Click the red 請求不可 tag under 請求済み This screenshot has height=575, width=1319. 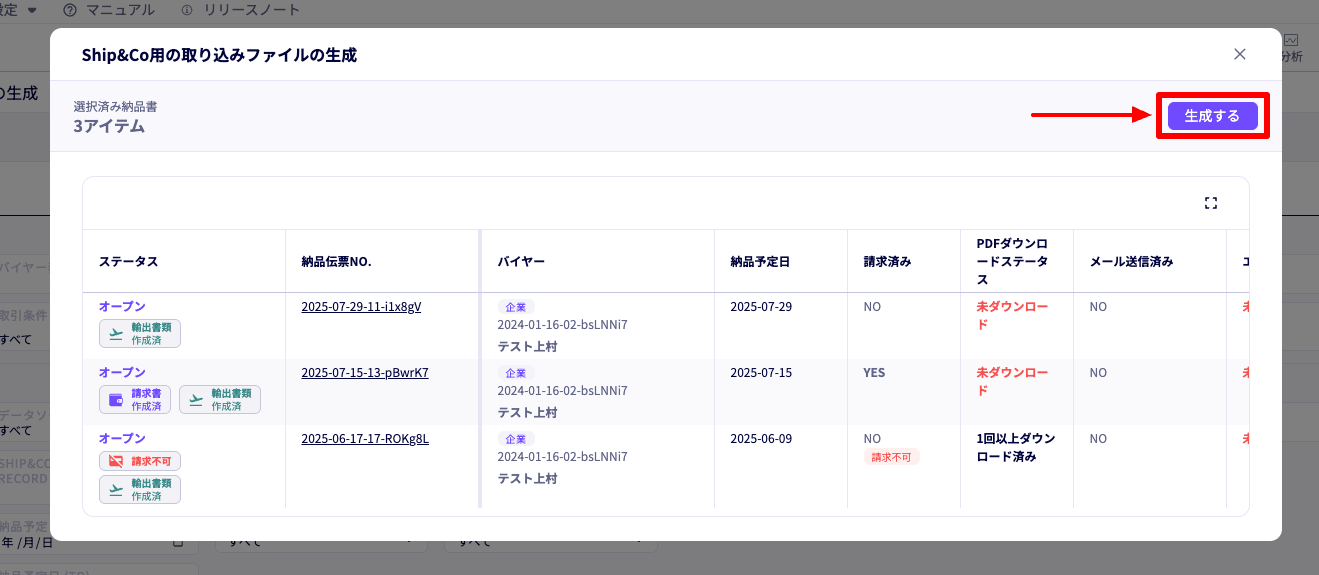pos(892,457)
